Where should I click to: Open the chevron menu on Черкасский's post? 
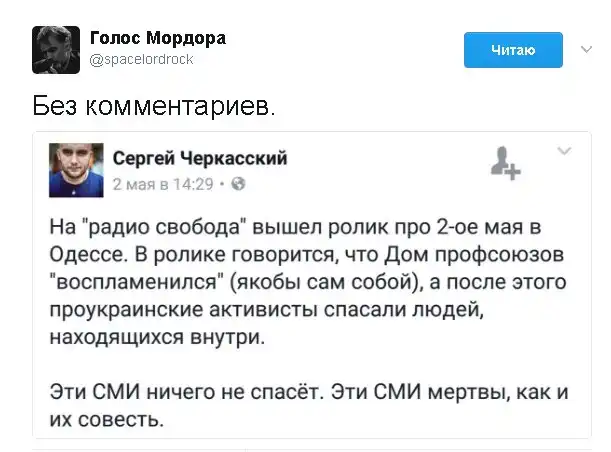(x=563, y=152)
